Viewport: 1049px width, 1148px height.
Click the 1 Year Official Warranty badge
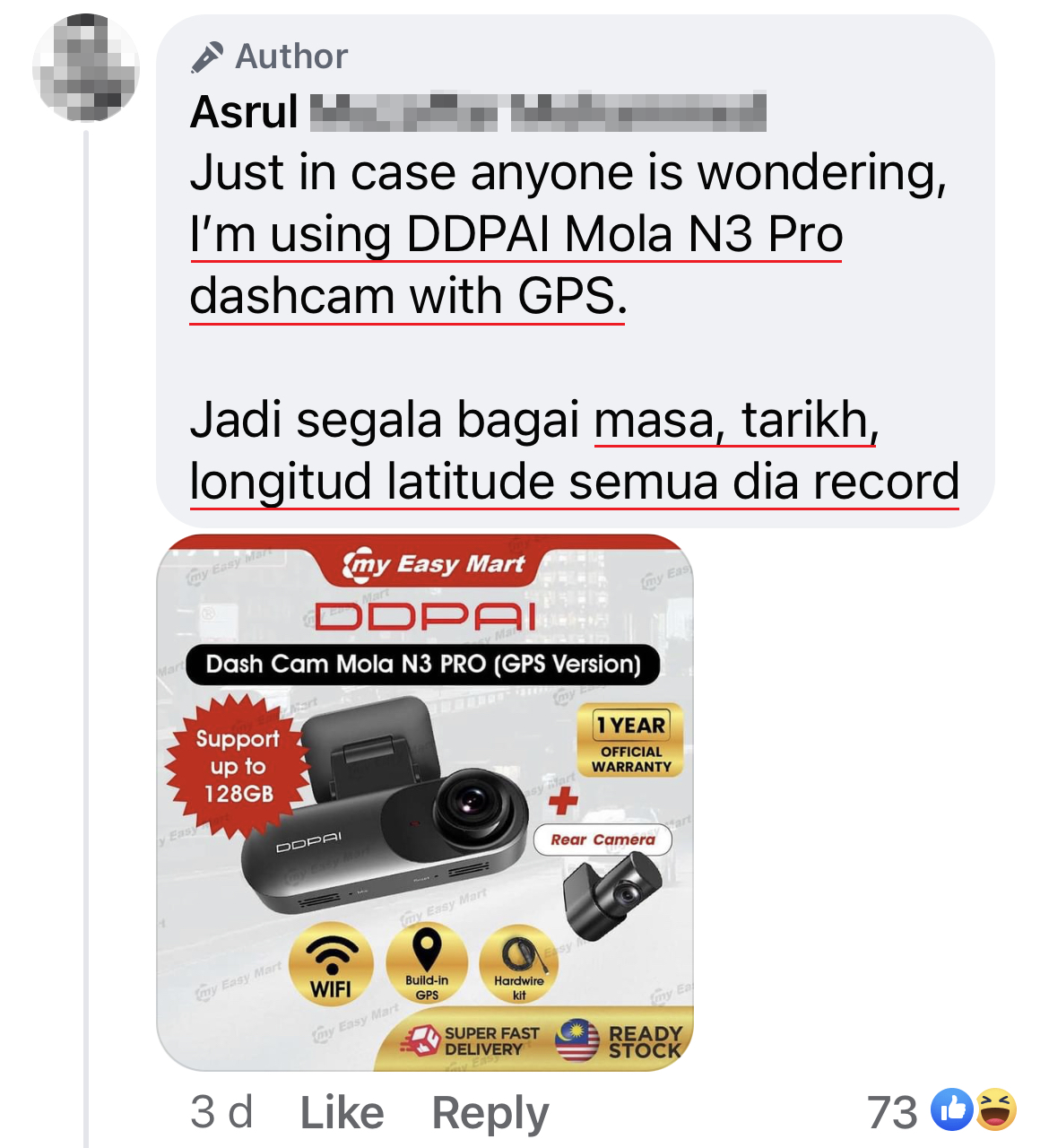[631, 741]
